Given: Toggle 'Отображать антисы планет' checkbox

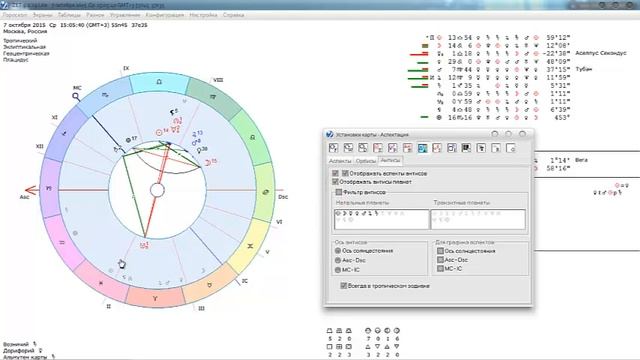Looking at the screenshot, I should point(336,182).
